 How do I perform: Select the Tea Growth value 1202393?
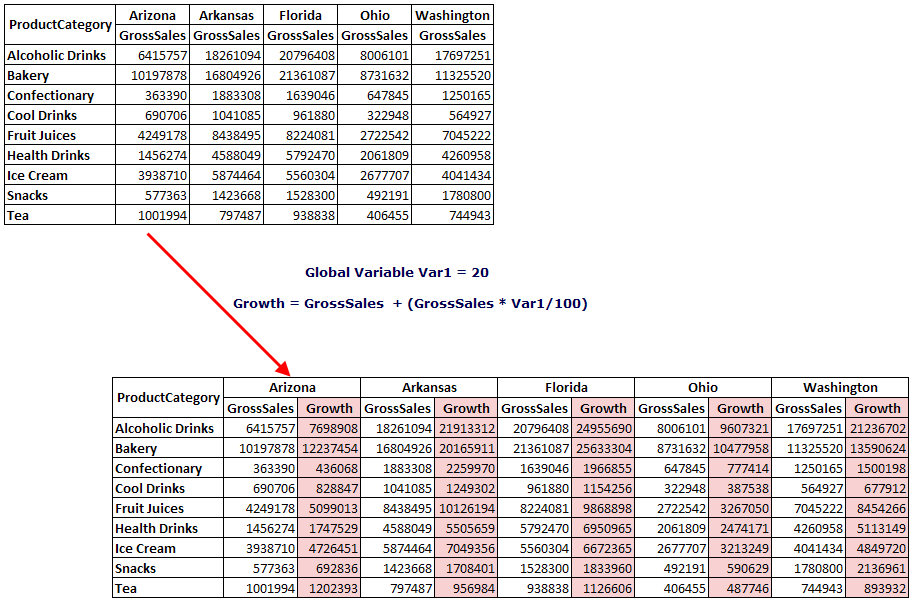(329, 588)
